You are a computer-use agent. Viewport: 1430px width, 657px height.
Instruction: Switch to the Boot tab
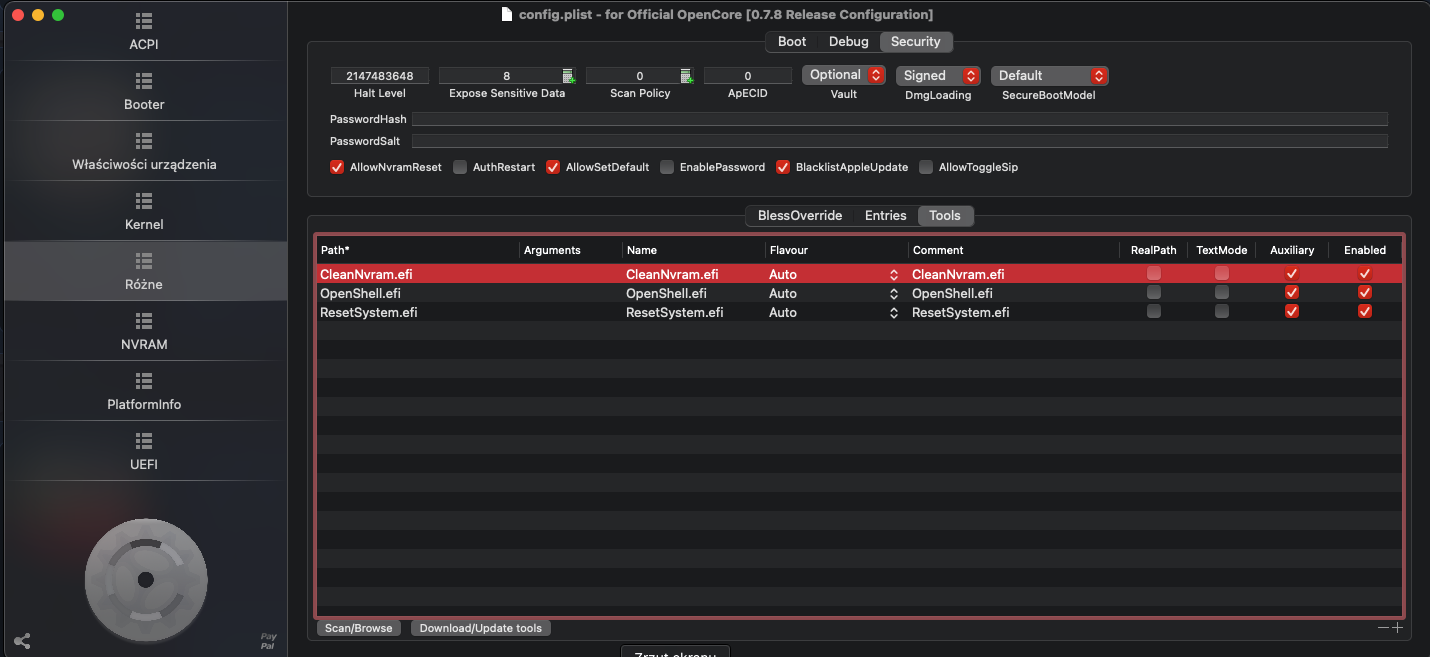(792, 42)
